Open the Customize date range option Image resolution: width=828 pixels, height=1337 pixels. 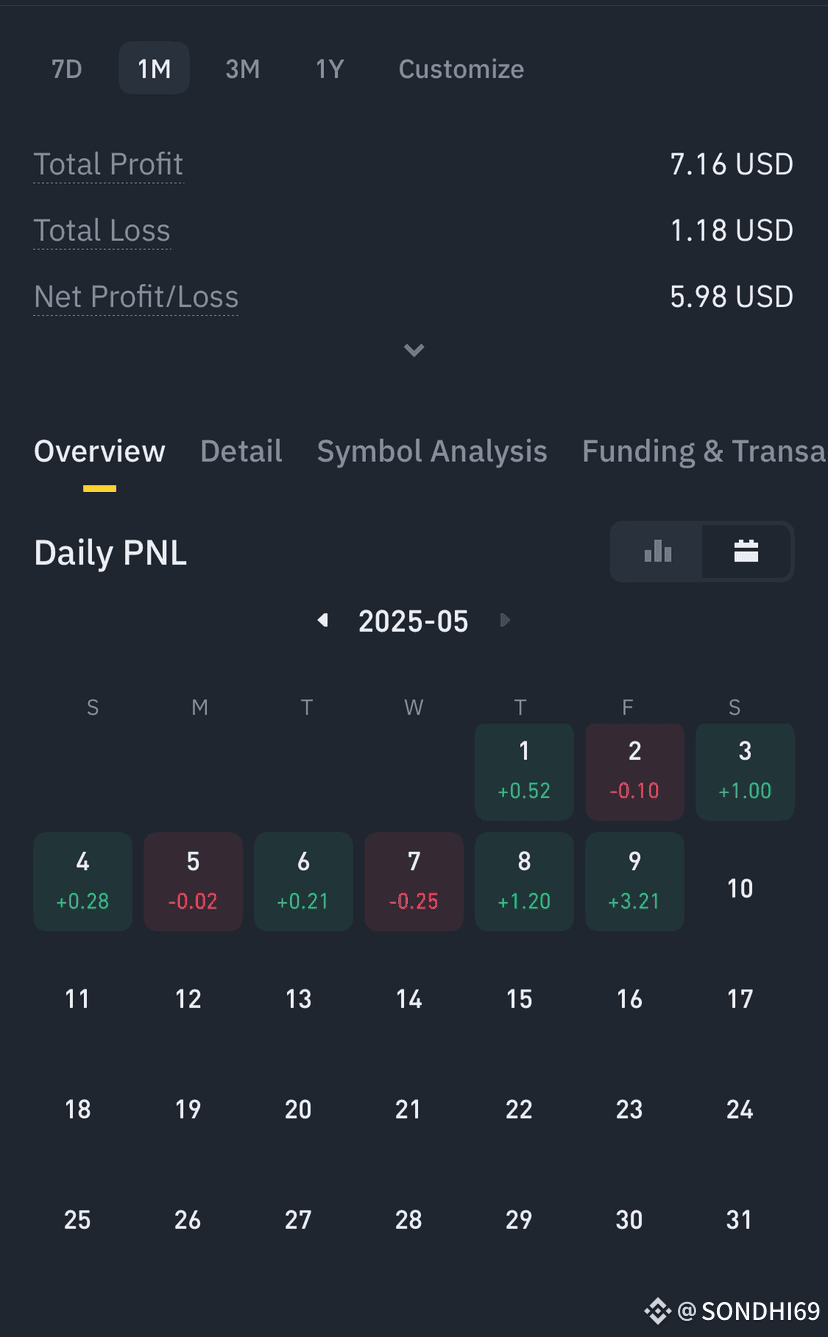pos(461,69)
